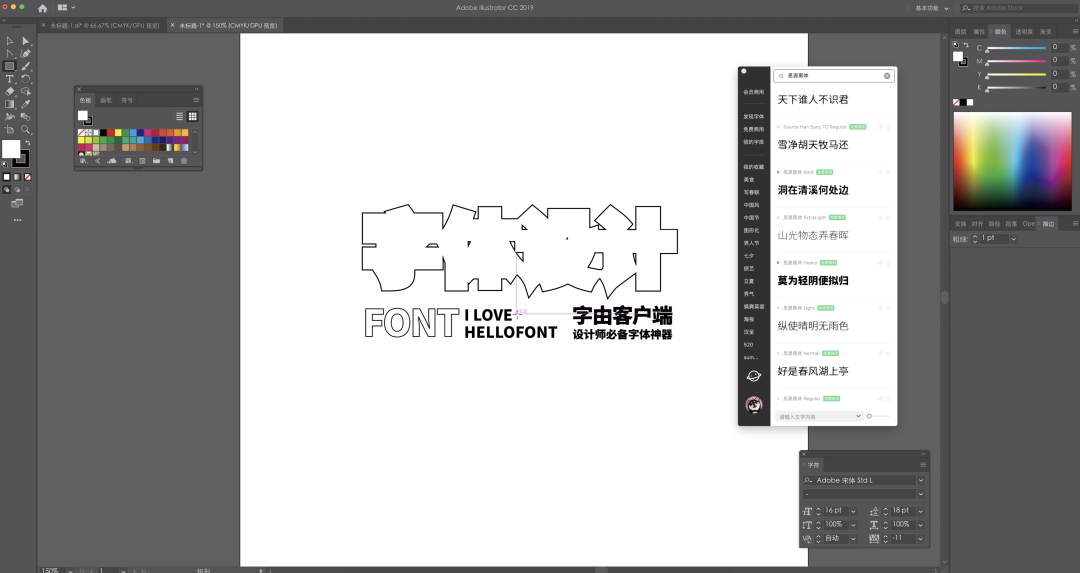This screenshot has width=1080, height=573.
Task: Click 免费商用 in the font sidebar
Action: click(753, 129)
